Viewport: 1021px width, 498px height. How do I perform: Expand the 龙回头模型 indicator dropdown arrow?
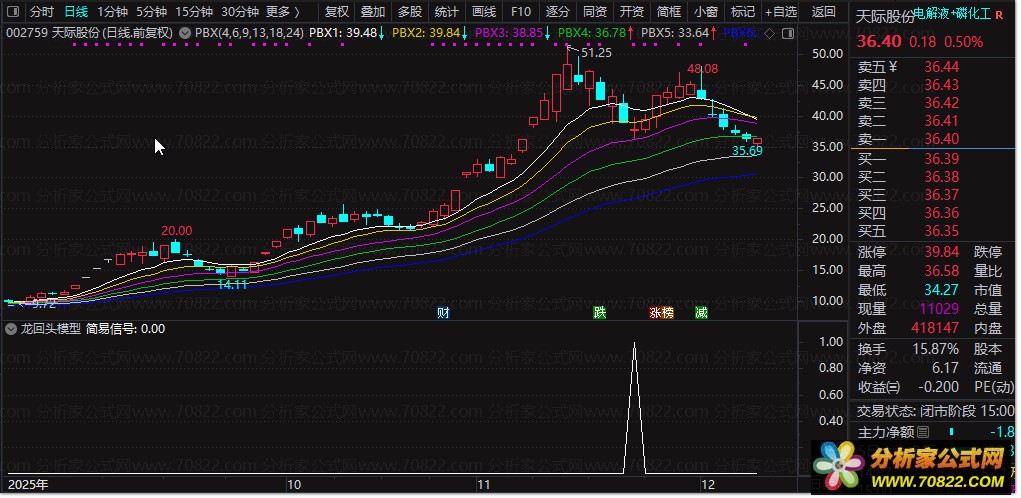[x=10, y=329]
